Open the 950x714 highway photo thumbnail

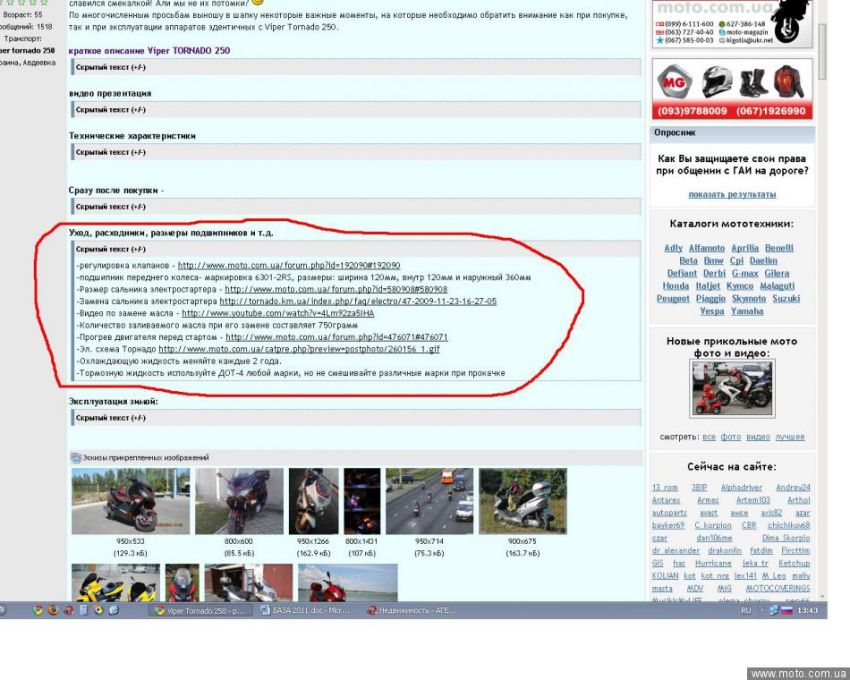(x=429, y=501)
